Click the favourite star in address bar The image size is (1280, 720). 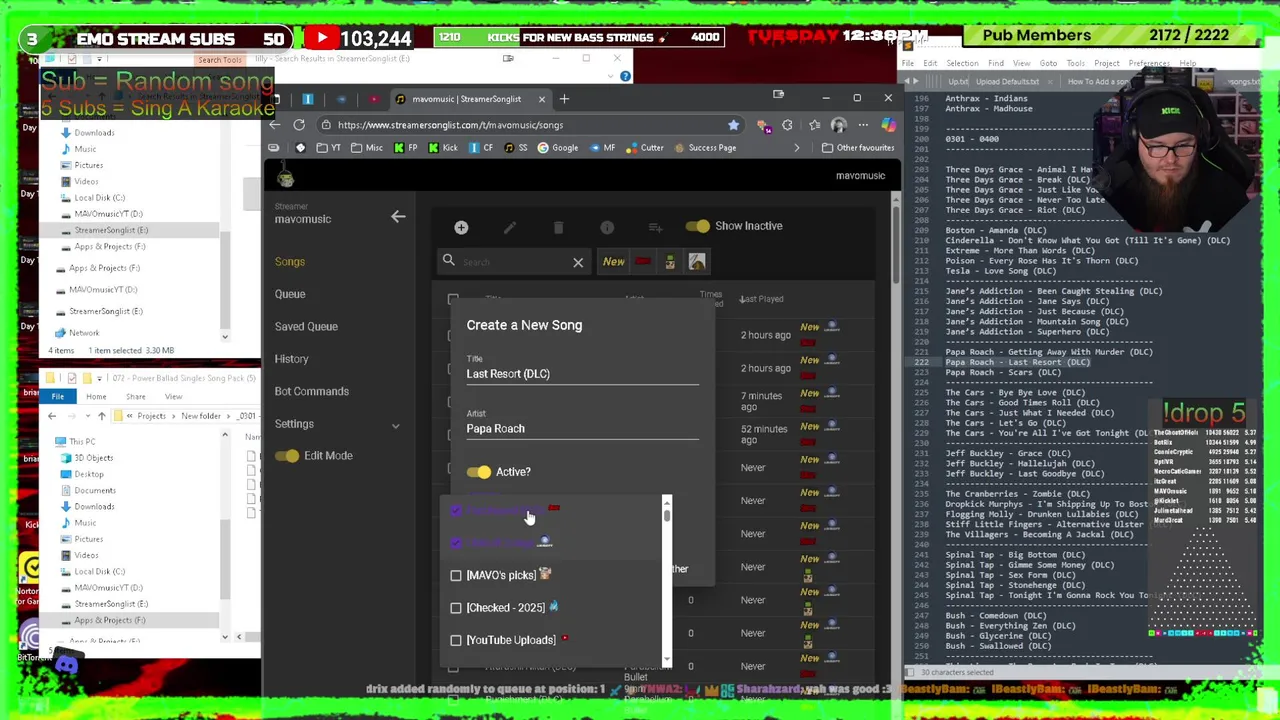[734, 125]
